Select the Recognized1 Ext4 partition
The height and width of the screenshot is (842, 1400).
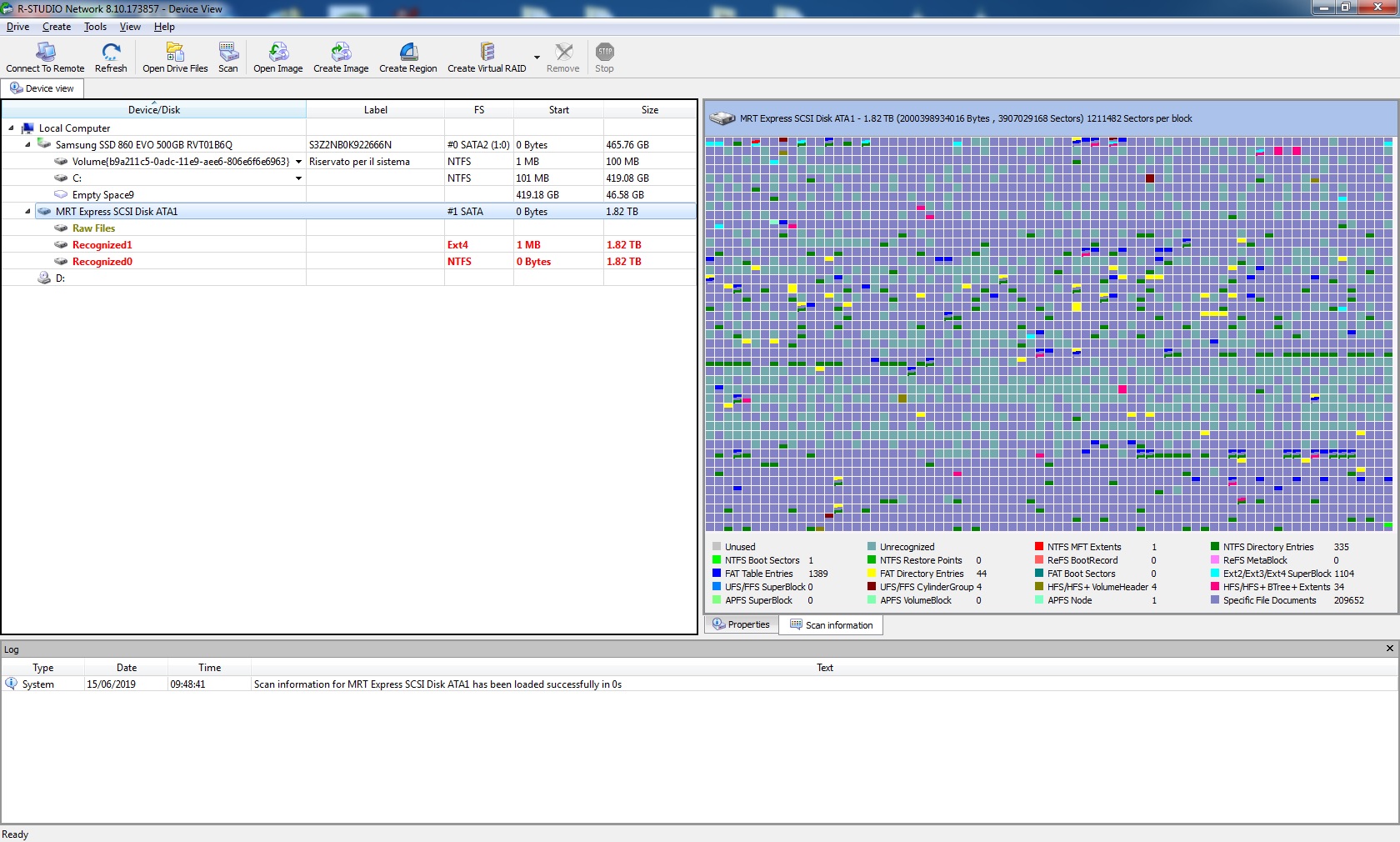[102, 245]
